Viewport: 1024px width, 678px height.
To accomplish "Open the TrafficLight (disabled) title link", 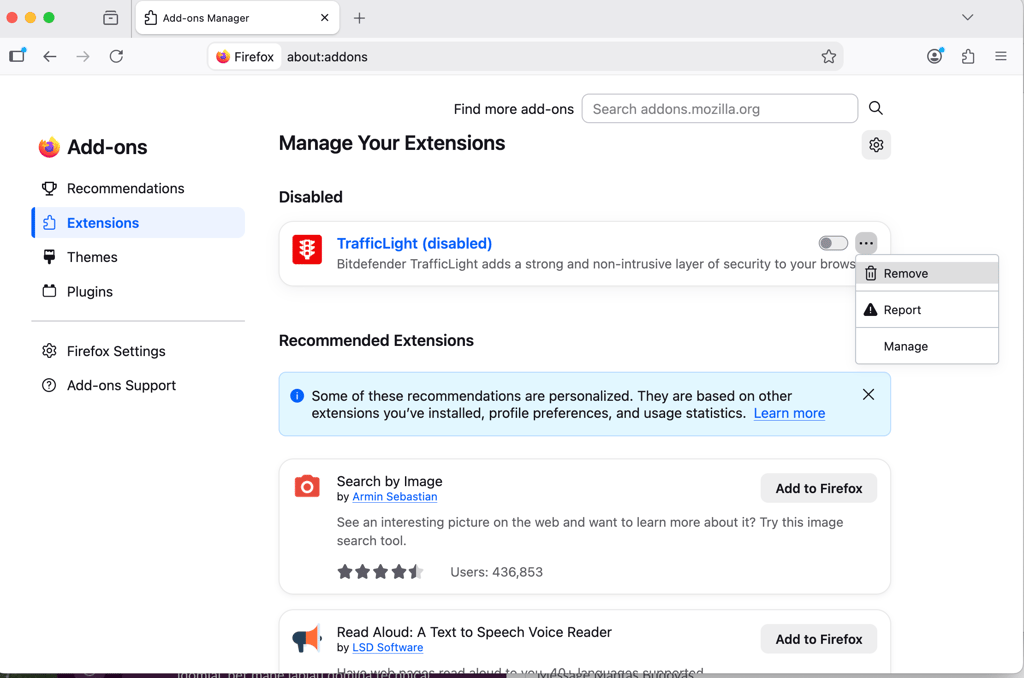I will (414, 243).
